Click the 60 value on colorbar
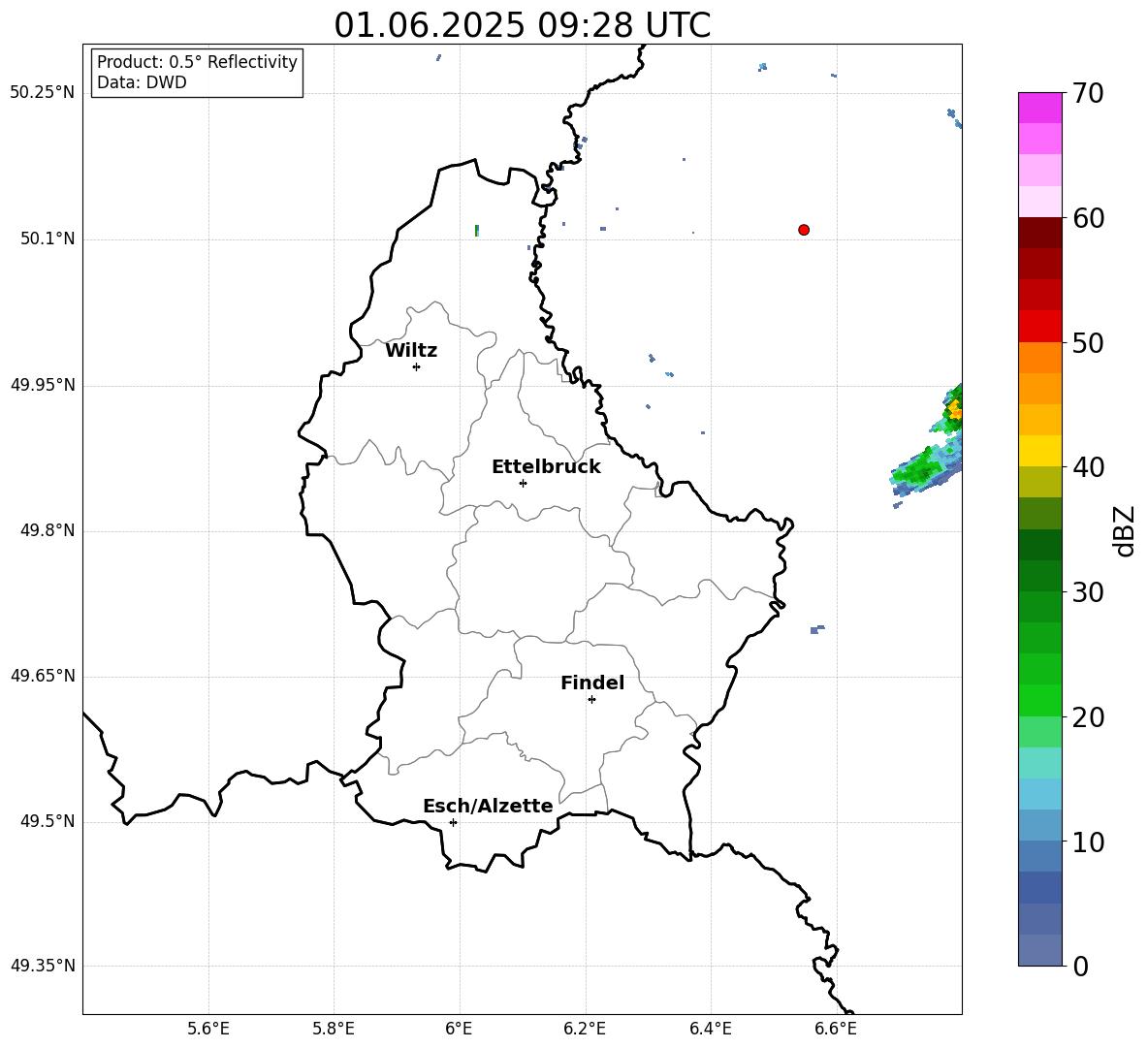1148x1048 pixels. pyautogui.click(x=1088, y=218)
